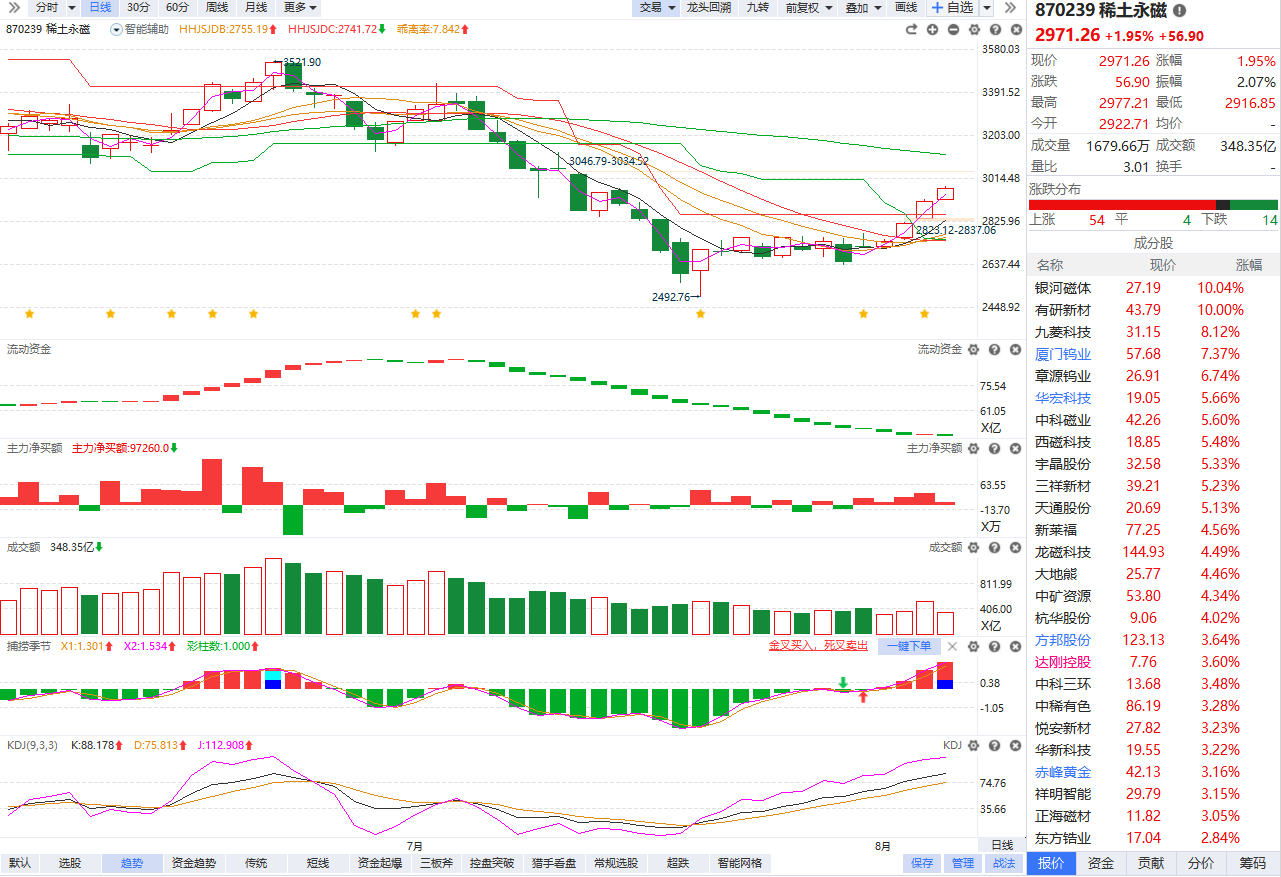The height and width of the screenshot is (877, 1281).
Task: Toggle the 智能辅助 option
Action: [x=140, y=29]
